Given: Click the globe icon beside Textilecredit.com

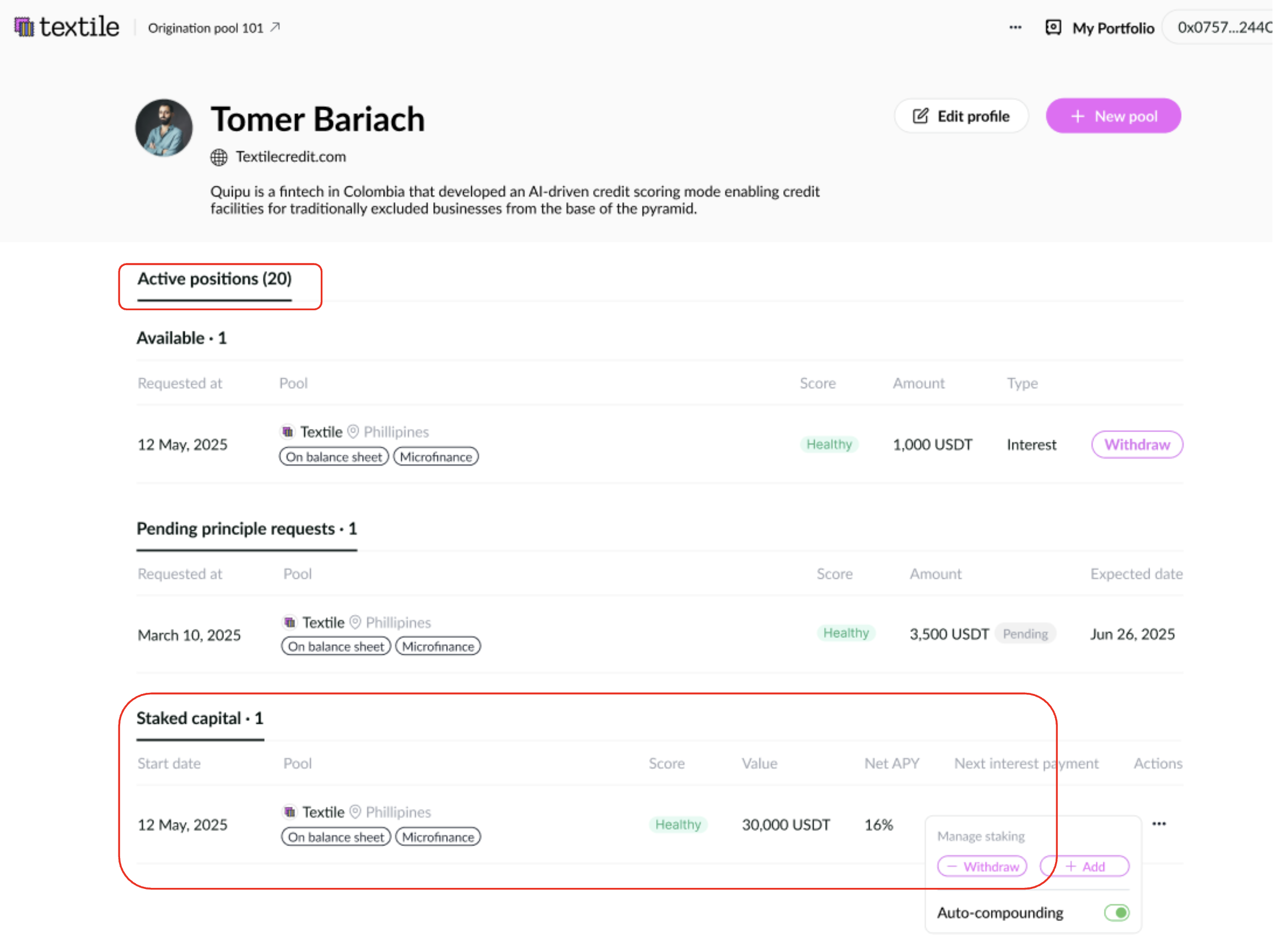Looking at the screenshot, I should pos(219,157).
